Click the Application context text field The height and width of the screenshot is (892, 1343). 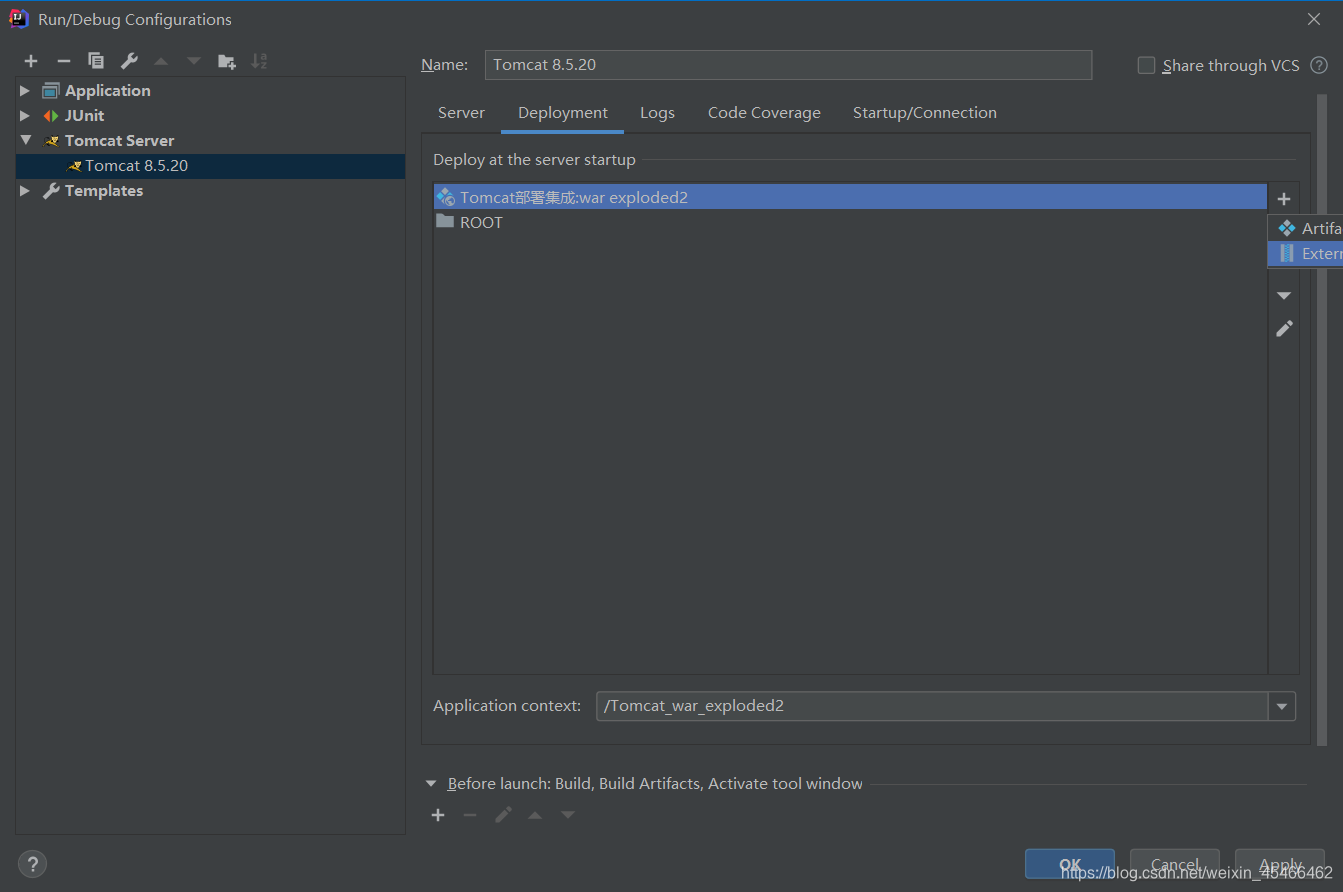coord(932,706)
